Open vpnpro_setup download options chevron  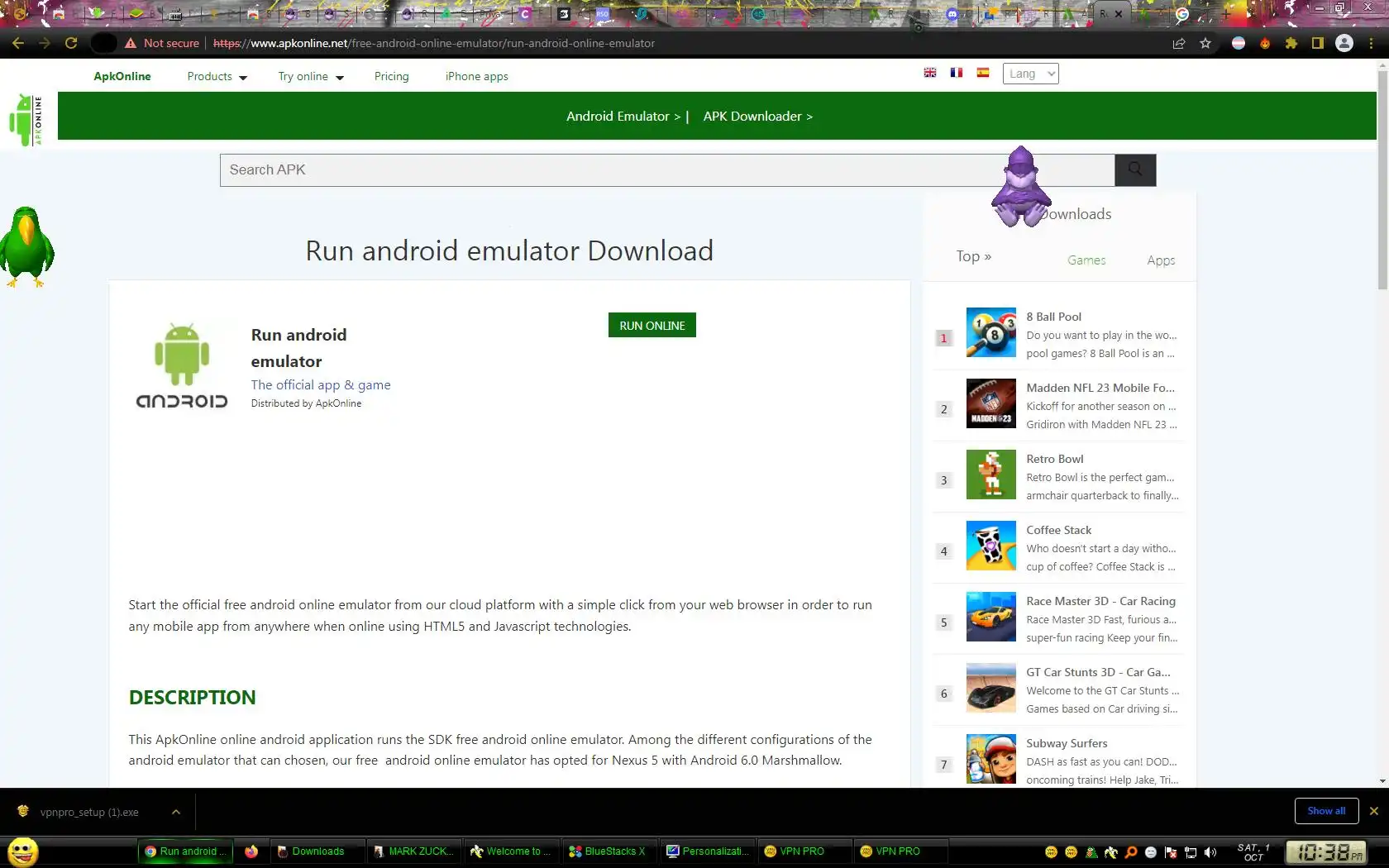(x=176, y=812)
